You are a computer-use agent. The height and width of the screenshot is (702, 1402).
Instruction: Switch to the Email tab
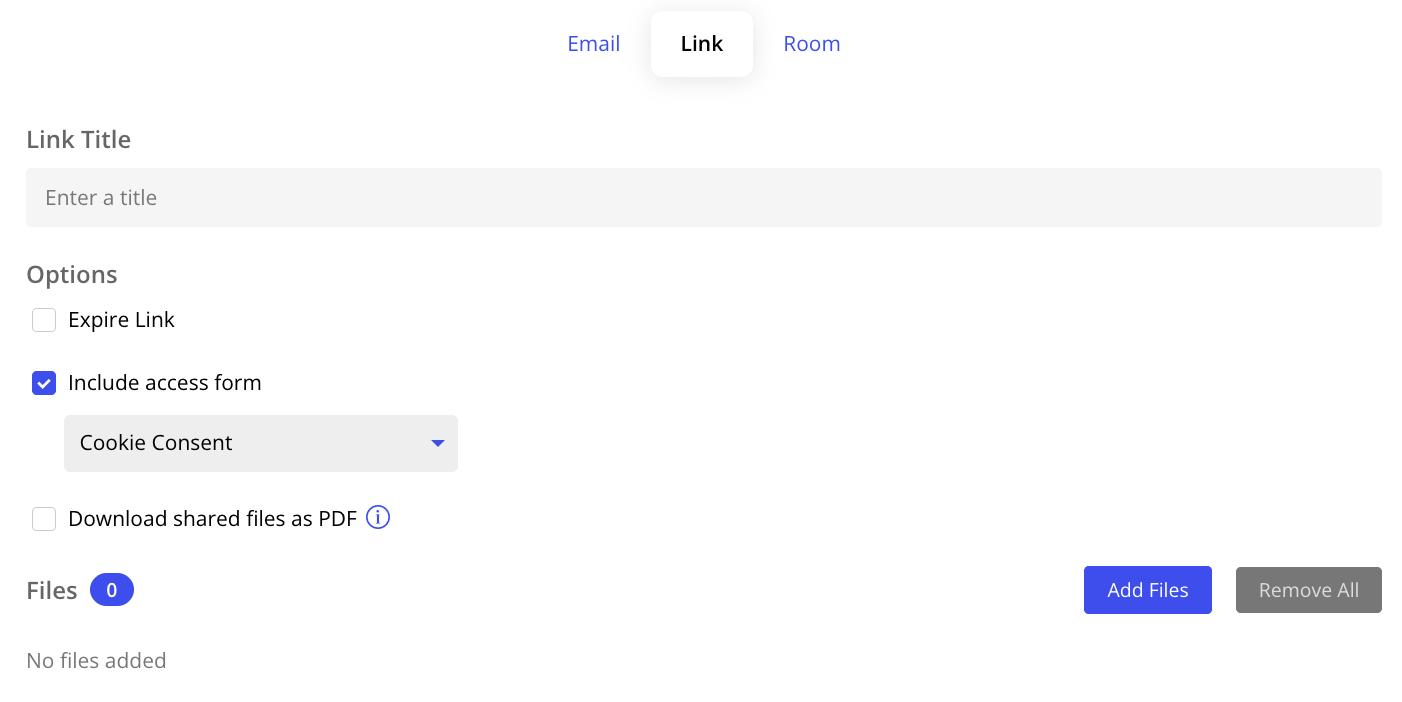point(593,43)
